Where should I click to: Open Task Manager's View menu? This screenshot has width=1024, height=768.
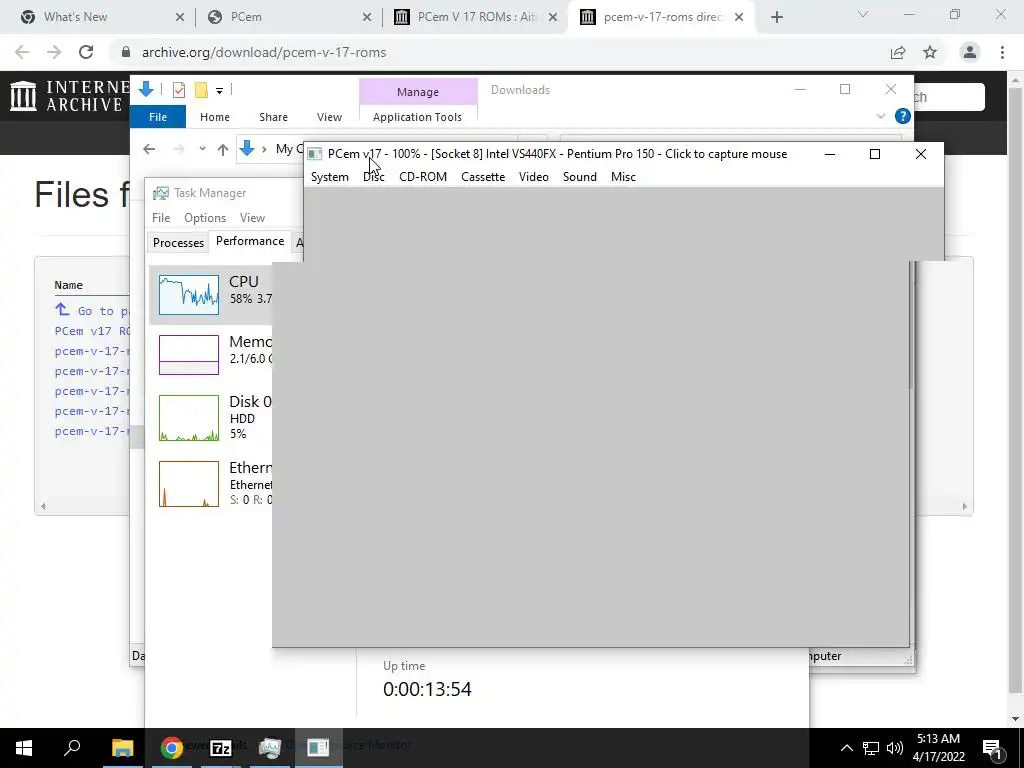tap(252, 218)
